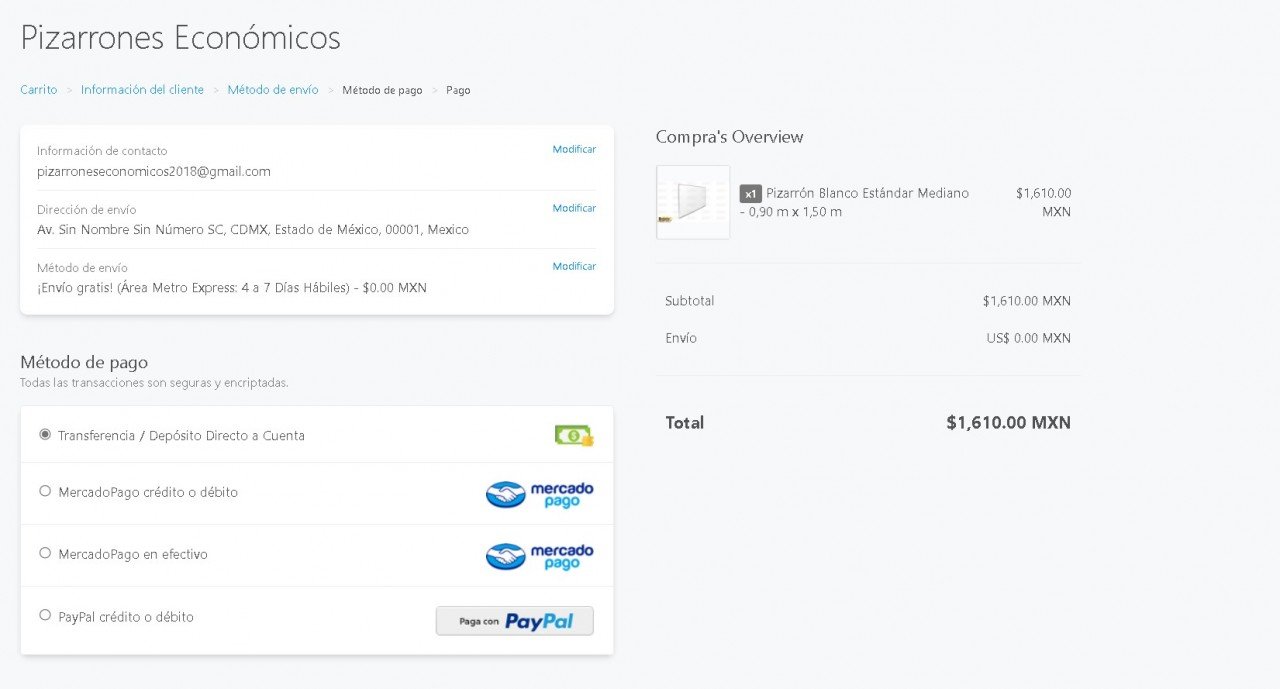Select MercadoPago crédito o débito radio

pos(45,491)
